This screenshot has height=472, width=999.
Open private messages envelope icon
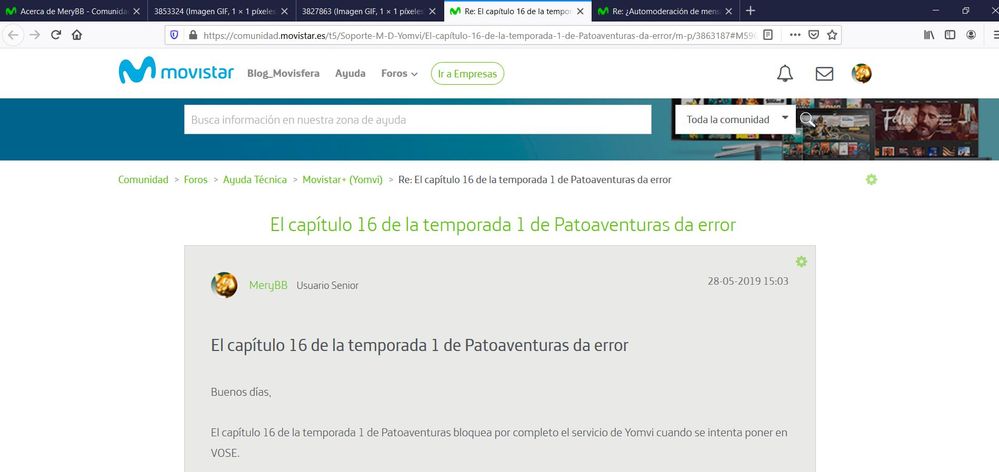(x=824, y=74)
